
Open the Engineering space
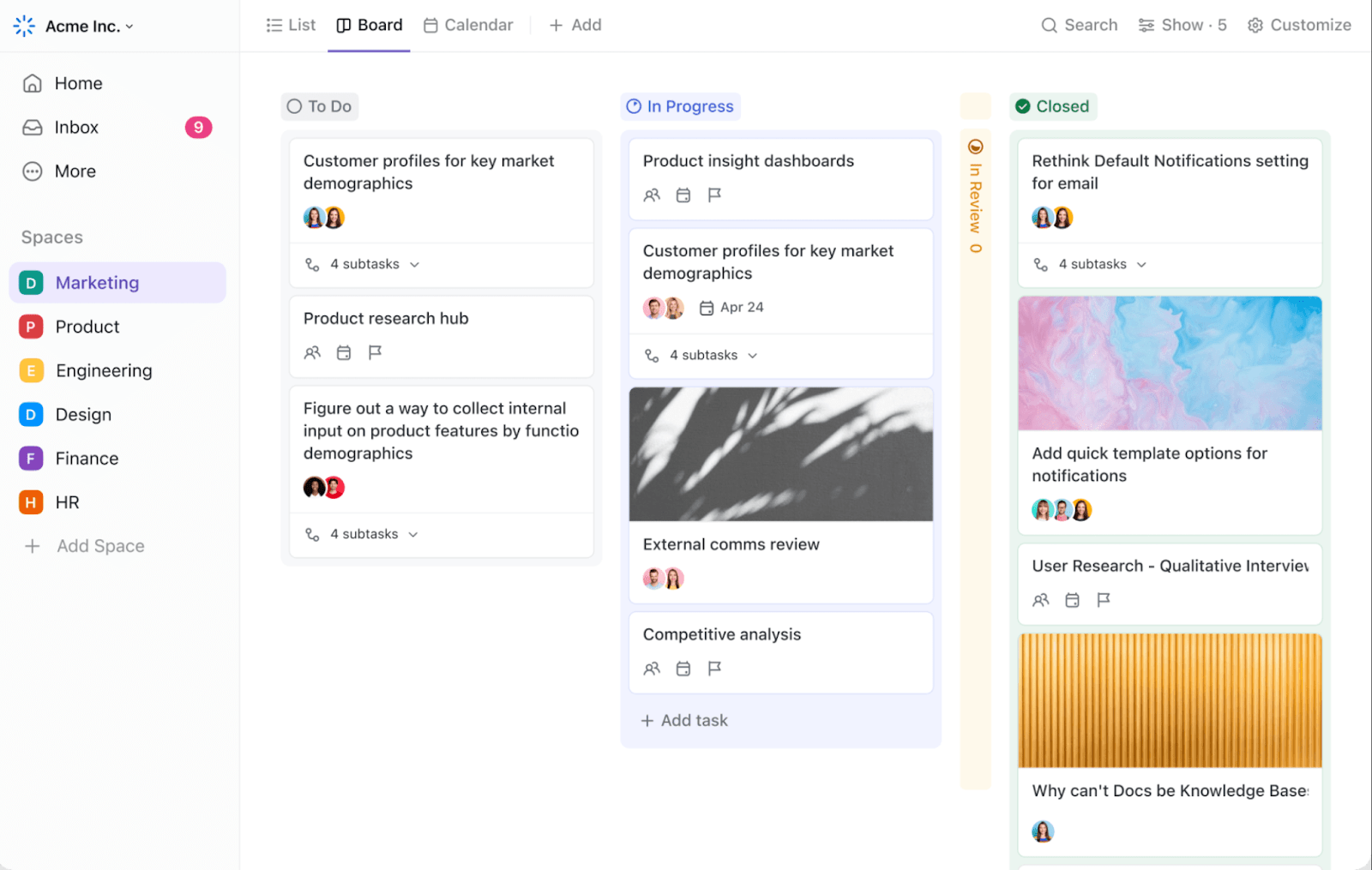[x=103, y=370]
